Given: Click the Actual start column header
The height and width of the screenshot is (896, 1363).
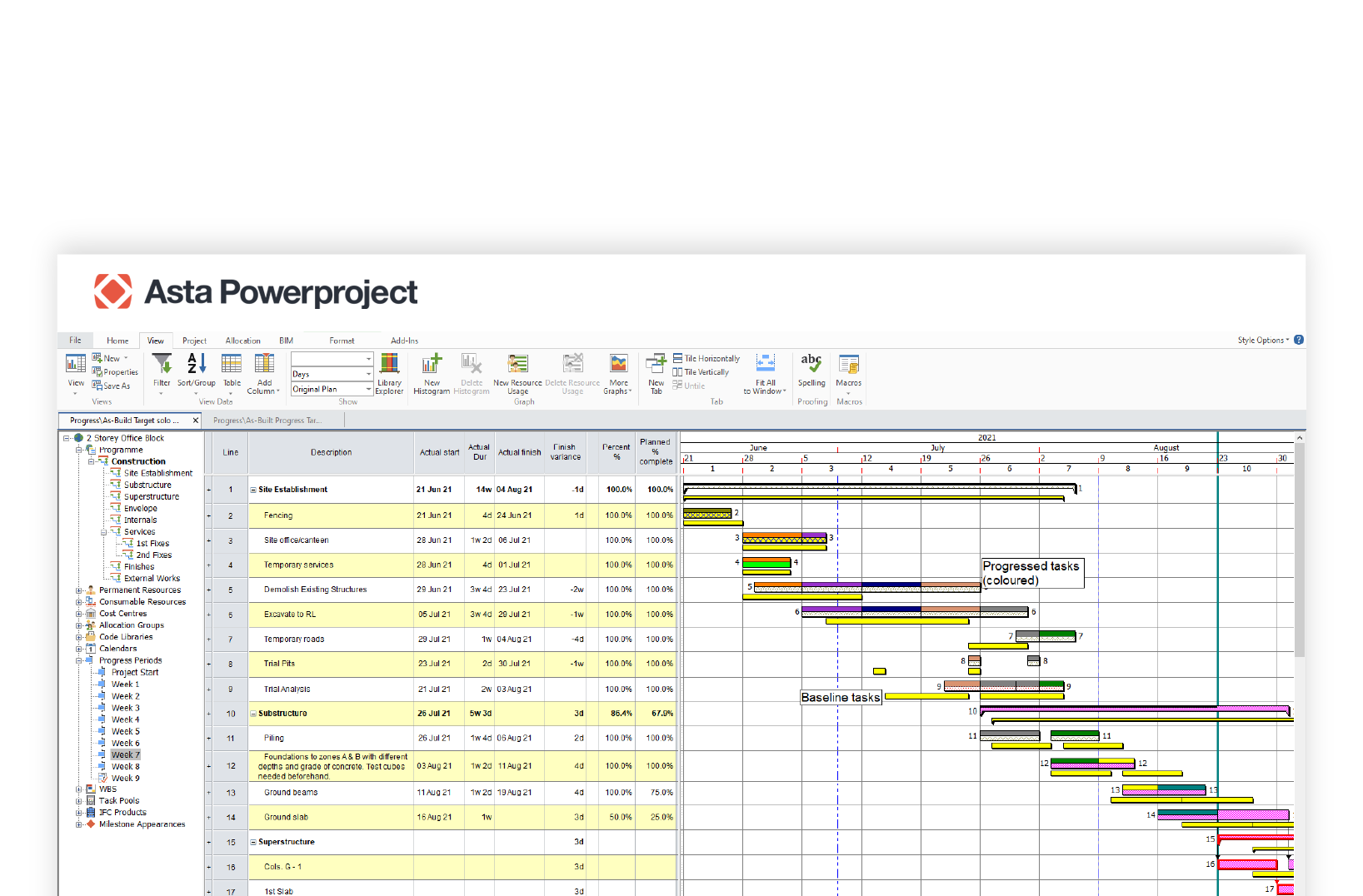Looking at the screenshot, I should click(439, 452).
